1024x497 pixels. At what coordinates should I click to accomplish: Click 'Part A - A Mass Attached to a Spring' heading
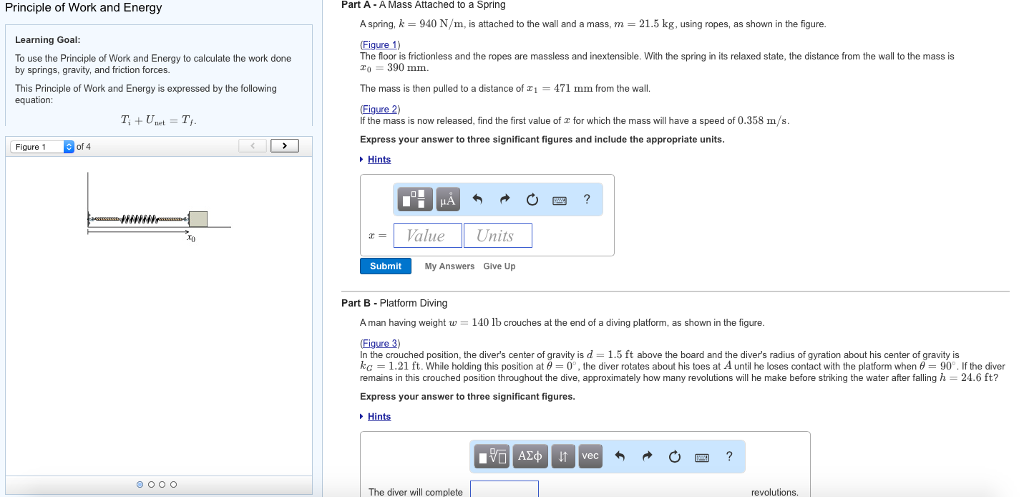click(423, 5)
